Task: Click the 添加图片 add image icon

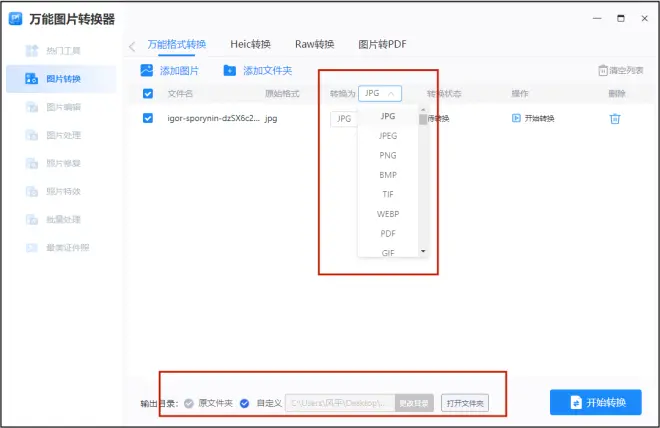Action: coord(147,70)
